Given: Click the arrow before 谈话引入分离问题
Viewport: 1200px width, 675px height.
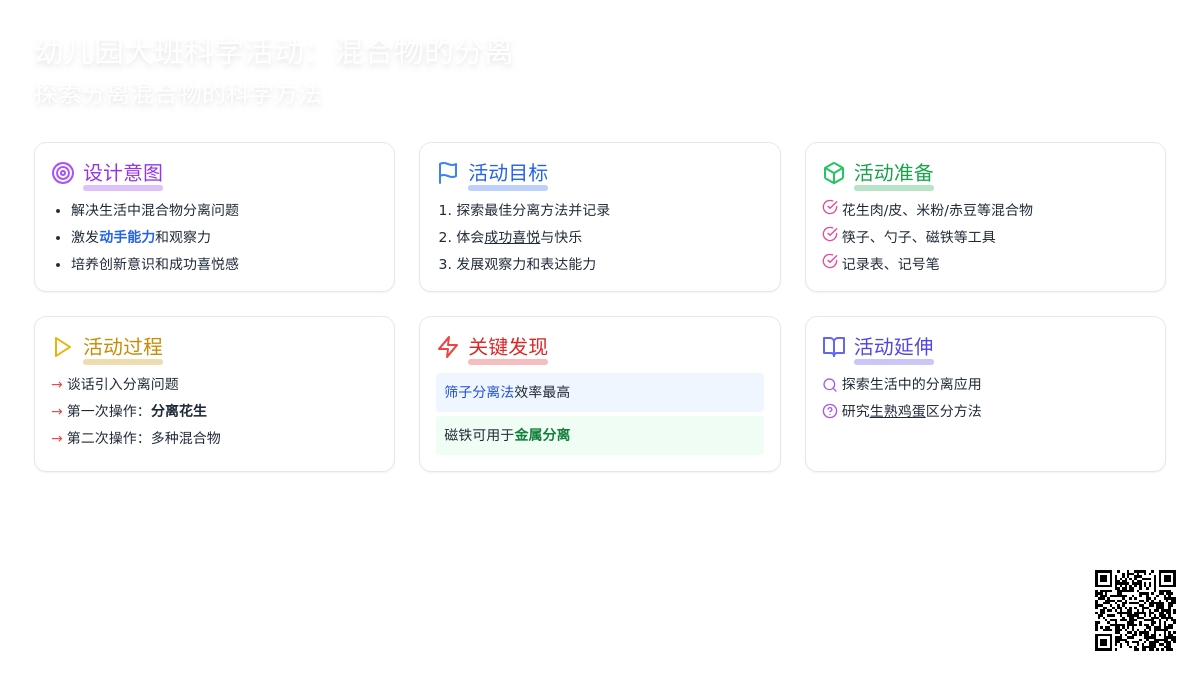Looking at the screenshot, I should tap(57, 385).
